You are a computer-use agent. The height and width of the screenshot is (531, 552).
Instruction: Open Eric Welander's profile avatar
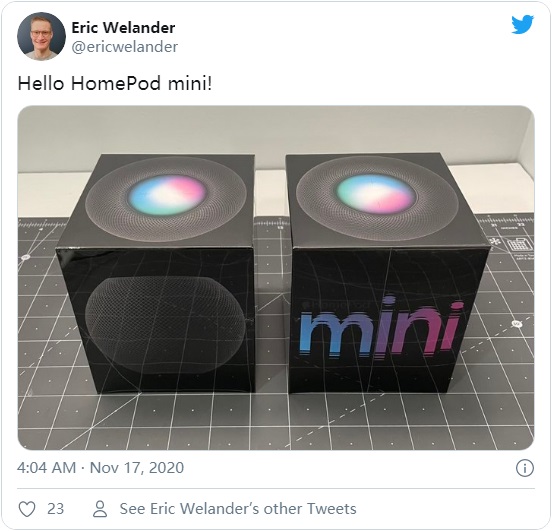pos(42,36)
